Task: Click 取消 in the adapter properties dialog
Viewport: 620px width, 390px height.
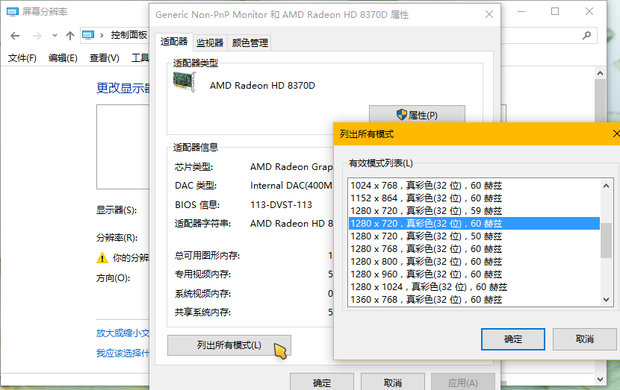Action: point(393,382)
